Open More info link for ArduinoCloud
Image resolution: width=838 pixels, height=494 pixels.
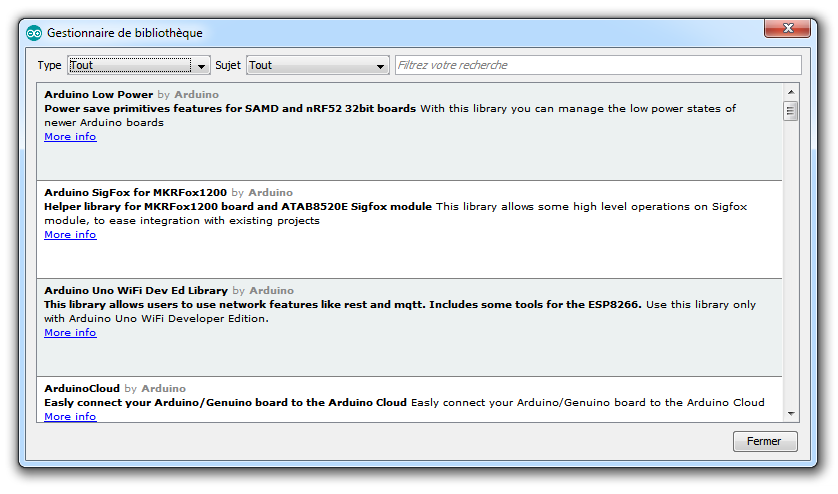point(70,416)
